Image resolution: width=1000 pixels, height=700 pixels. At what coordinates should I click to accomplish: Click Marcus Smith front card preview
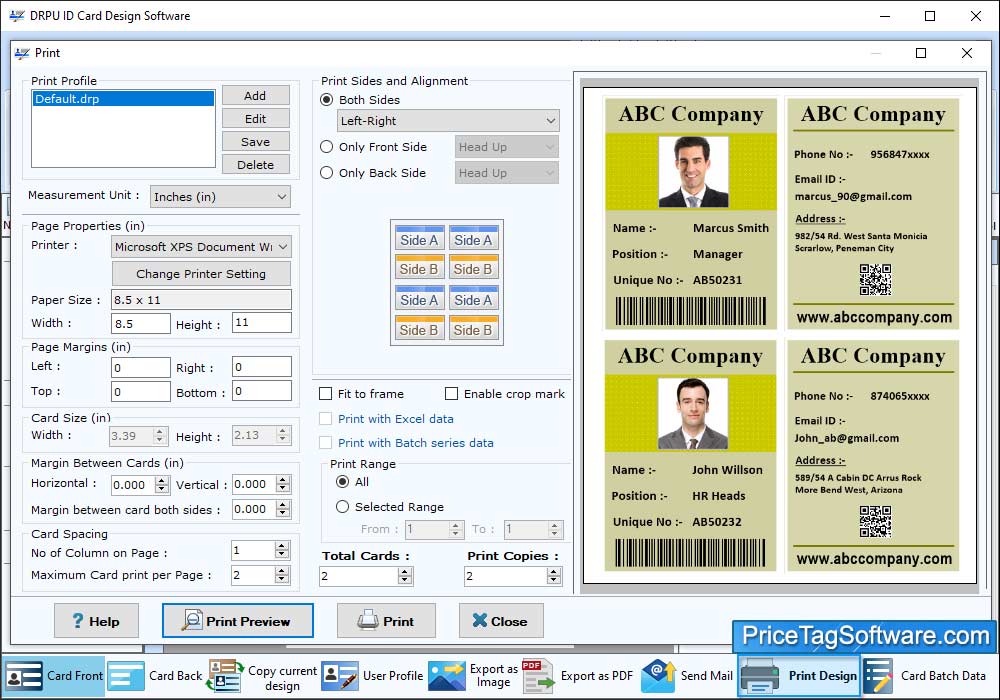[x=691, y=214]
